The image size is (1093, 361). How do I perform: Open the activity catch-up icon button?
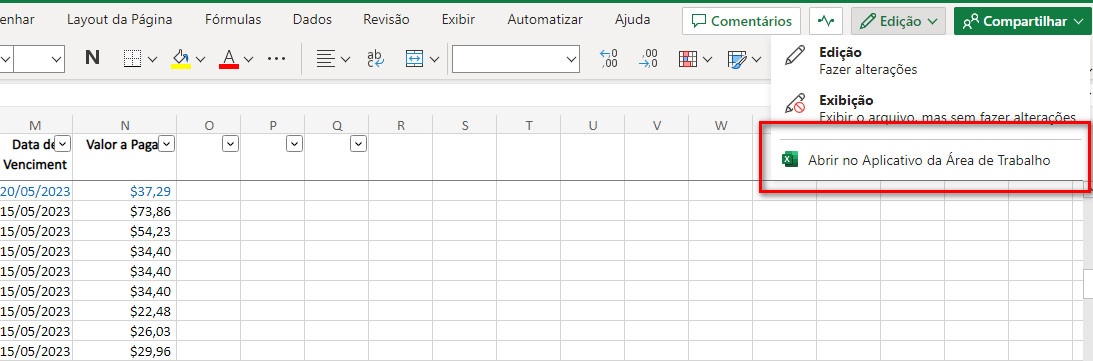826,22
